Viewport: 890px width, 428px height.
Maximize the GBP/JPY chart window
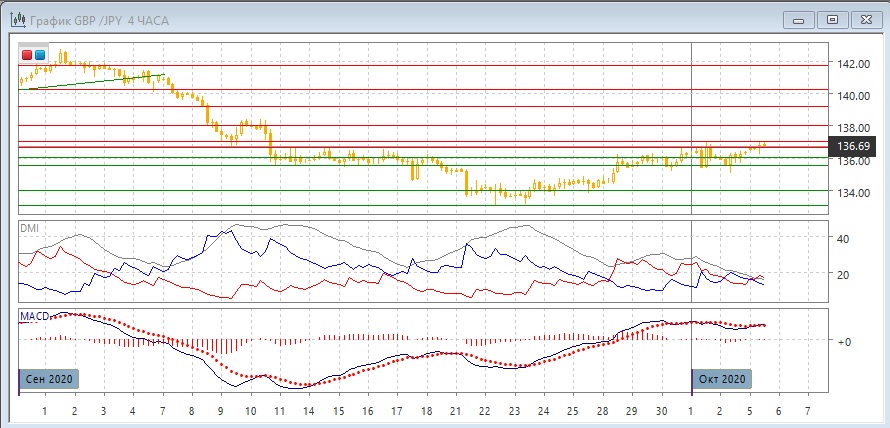coord(831,18)
